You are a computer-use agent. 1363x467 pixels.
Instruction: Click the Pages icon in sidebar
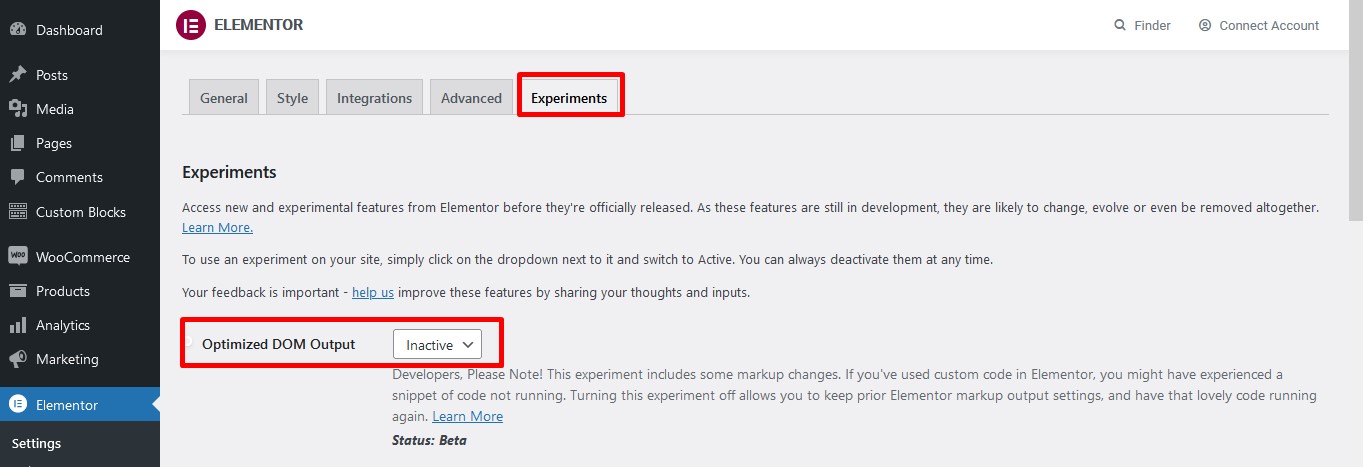click(x=18, y=143)
